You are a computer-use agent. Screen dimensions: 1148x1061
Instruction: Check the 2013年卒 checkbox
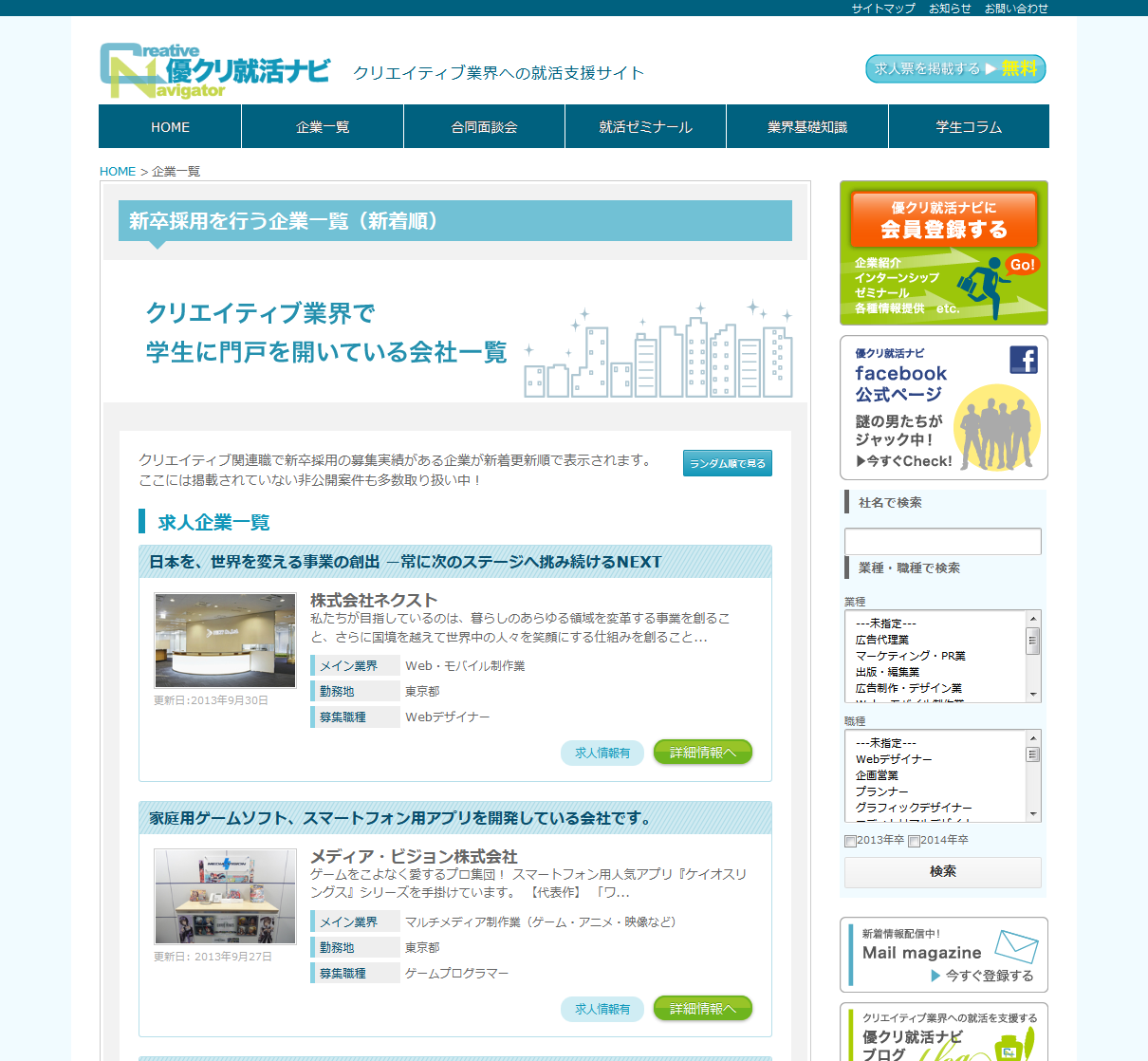[x=850, y=841]
